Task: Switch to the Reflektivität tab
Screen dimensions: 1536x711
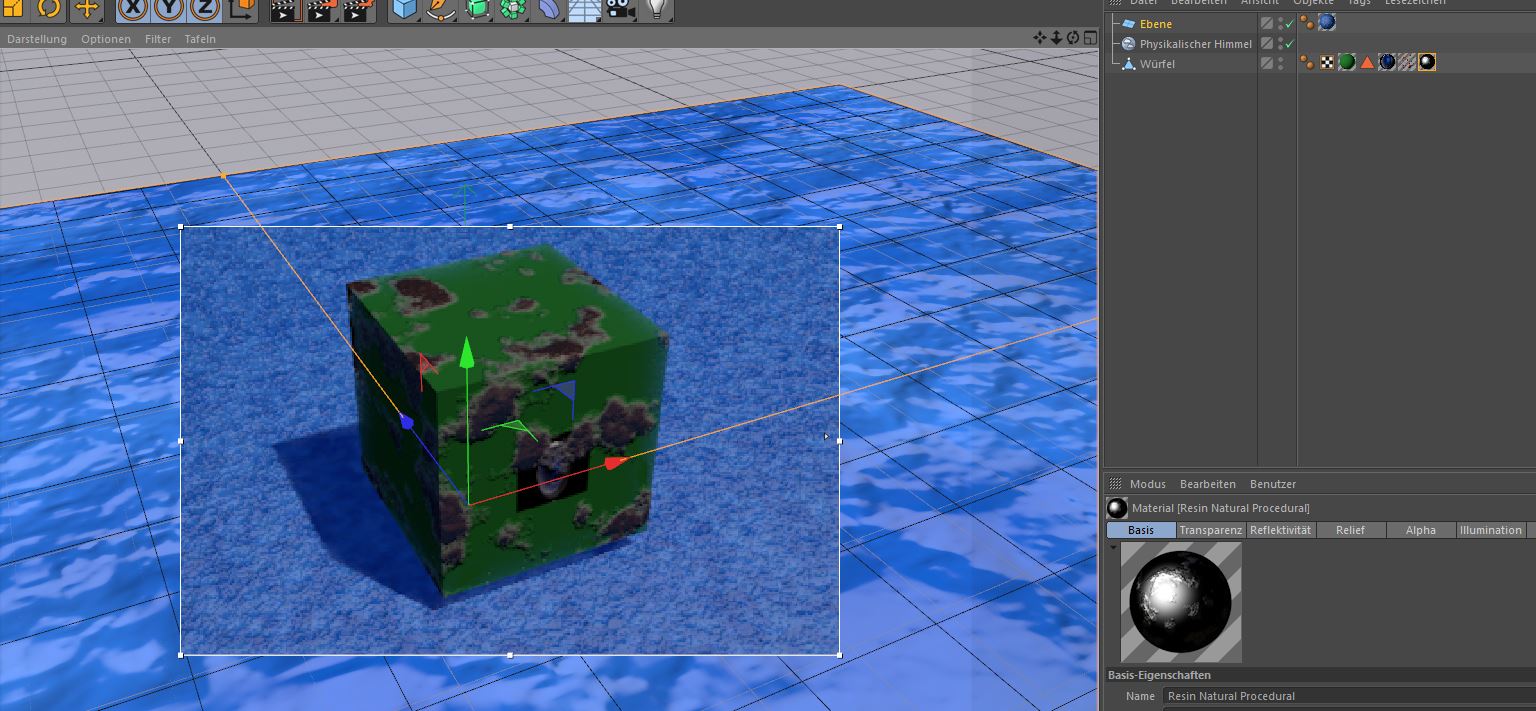Action: click(1281, 530)
